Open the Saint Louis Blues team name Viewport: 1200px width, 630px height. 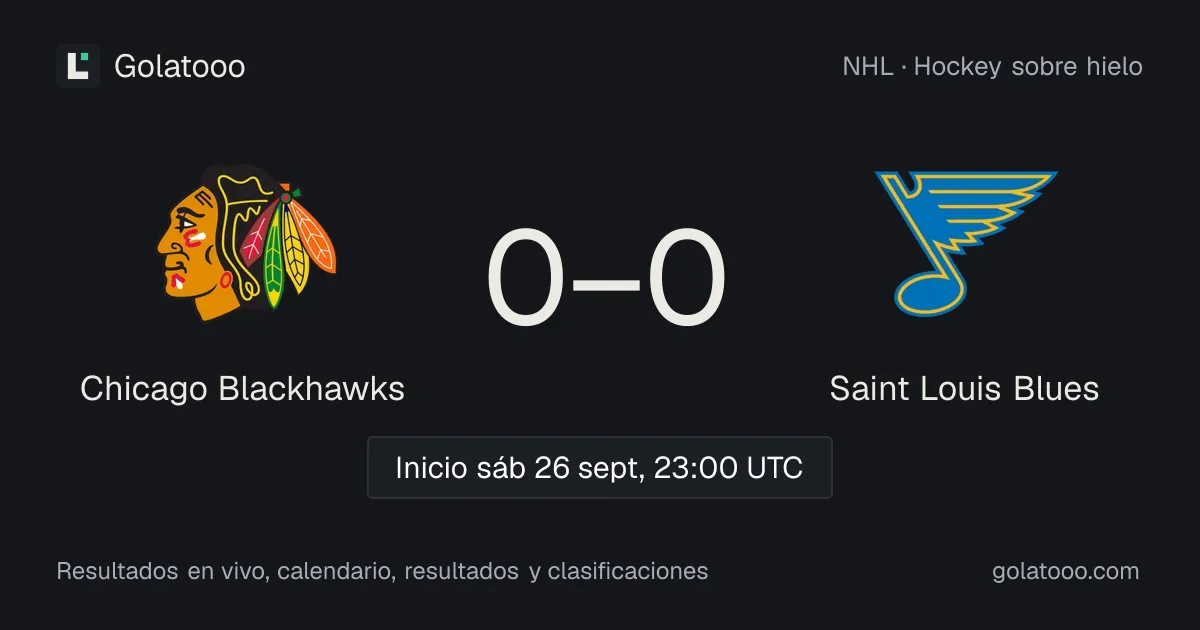point(964,388)
